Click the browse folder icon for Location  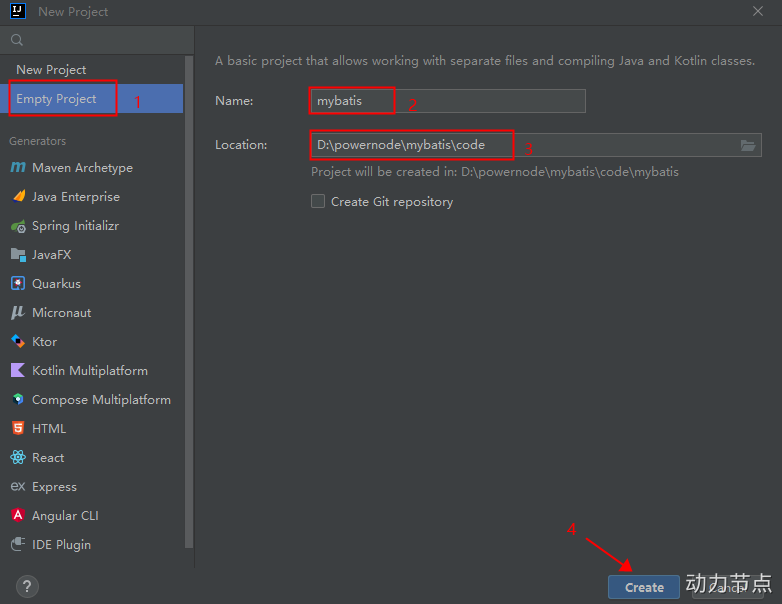tap(748, 145)
